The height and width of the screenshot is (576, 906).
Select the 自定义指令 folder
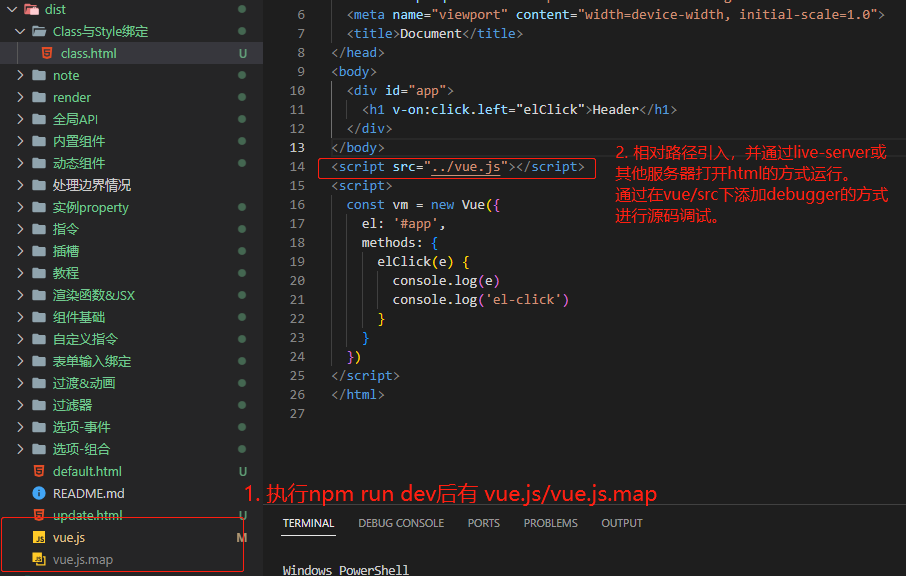[85, 339]
